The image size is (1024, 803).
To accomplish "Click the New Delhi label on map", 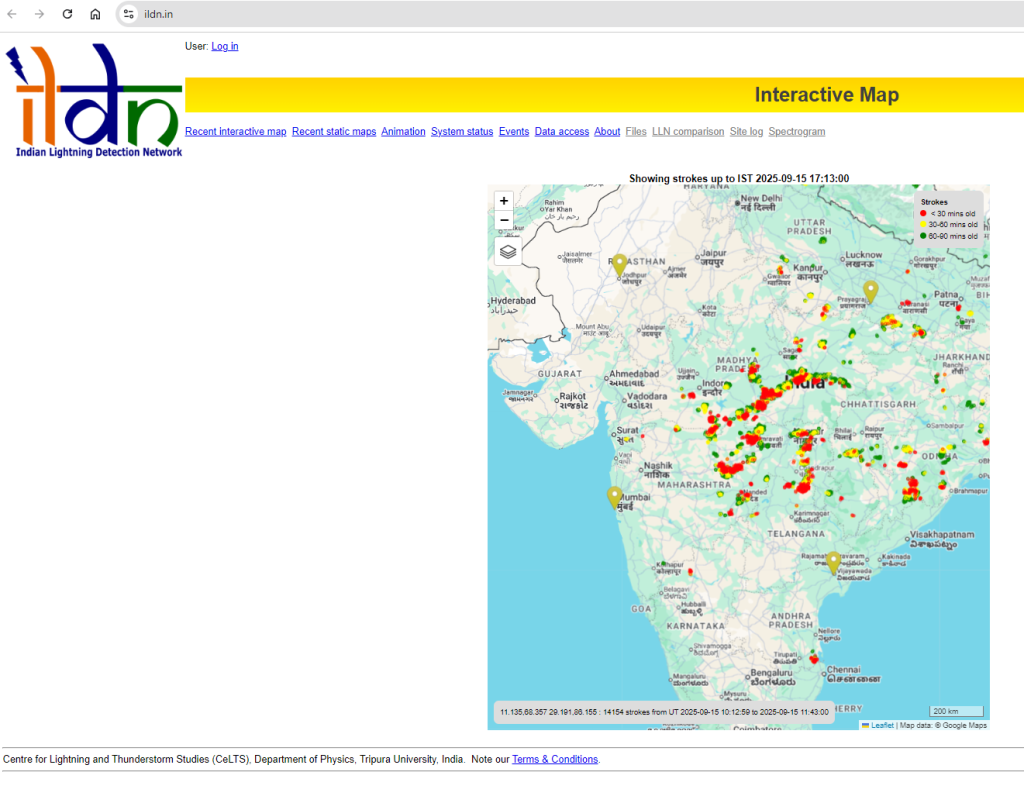I will click(x=760, y=202).
